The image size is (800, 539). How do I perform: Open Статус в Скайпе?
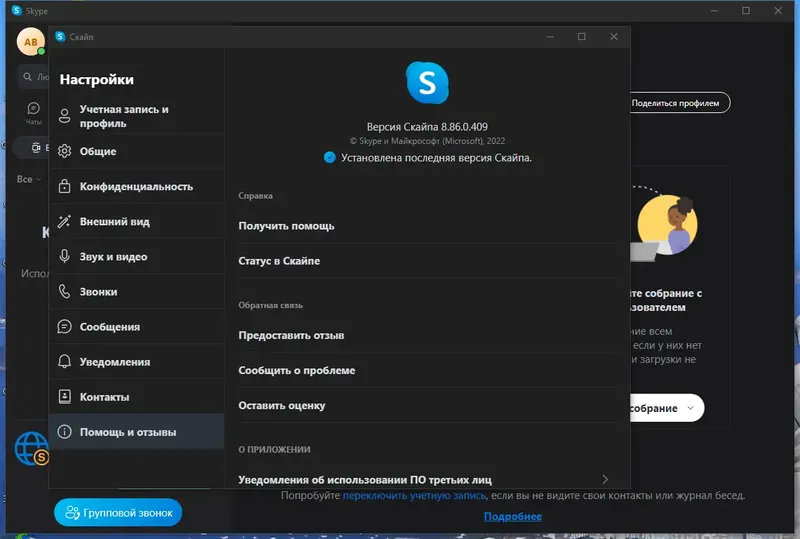[x=428, y=261]
